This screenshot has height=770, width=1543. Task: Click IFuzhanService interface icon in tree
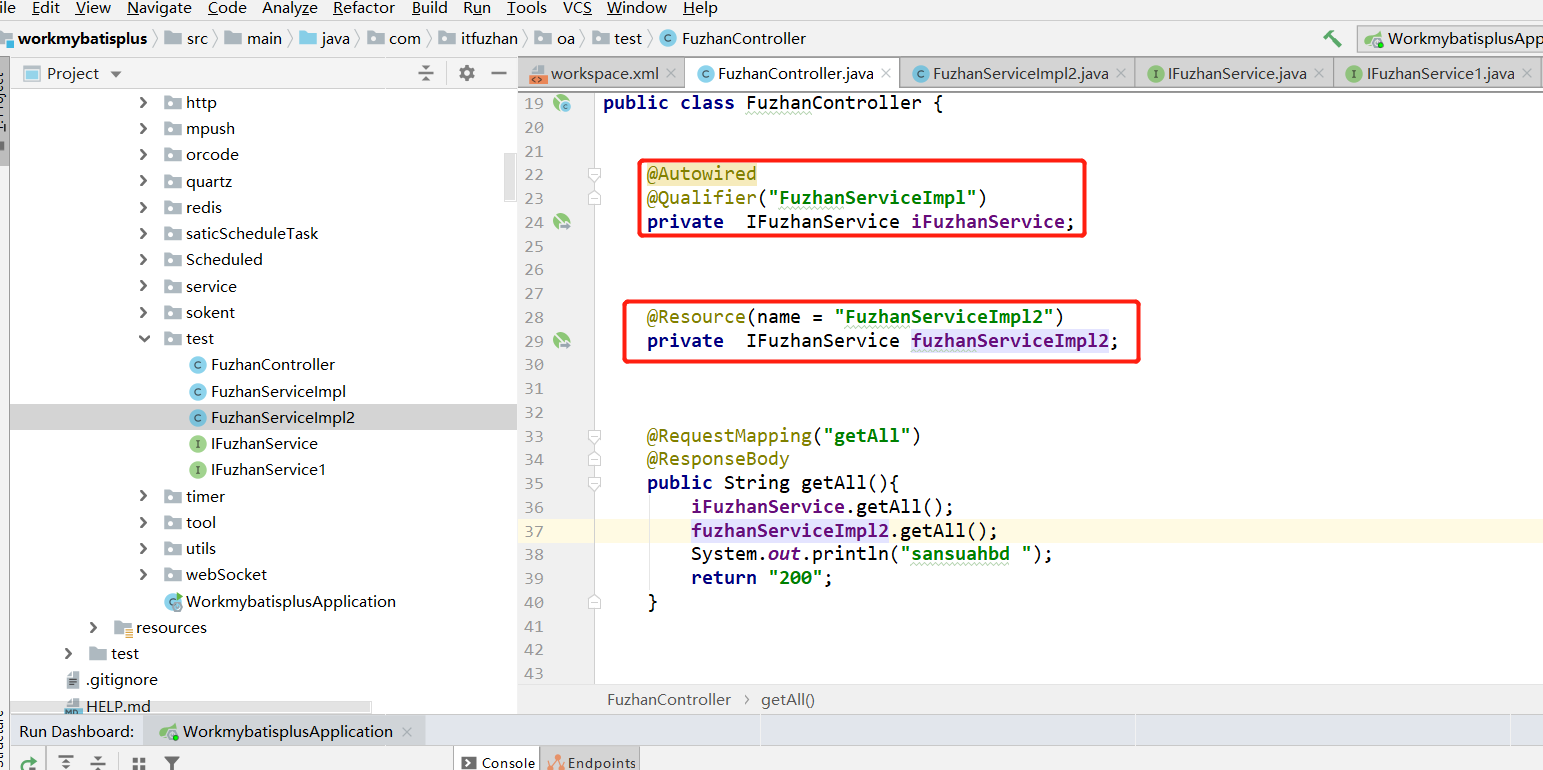(x=198, y=443)
